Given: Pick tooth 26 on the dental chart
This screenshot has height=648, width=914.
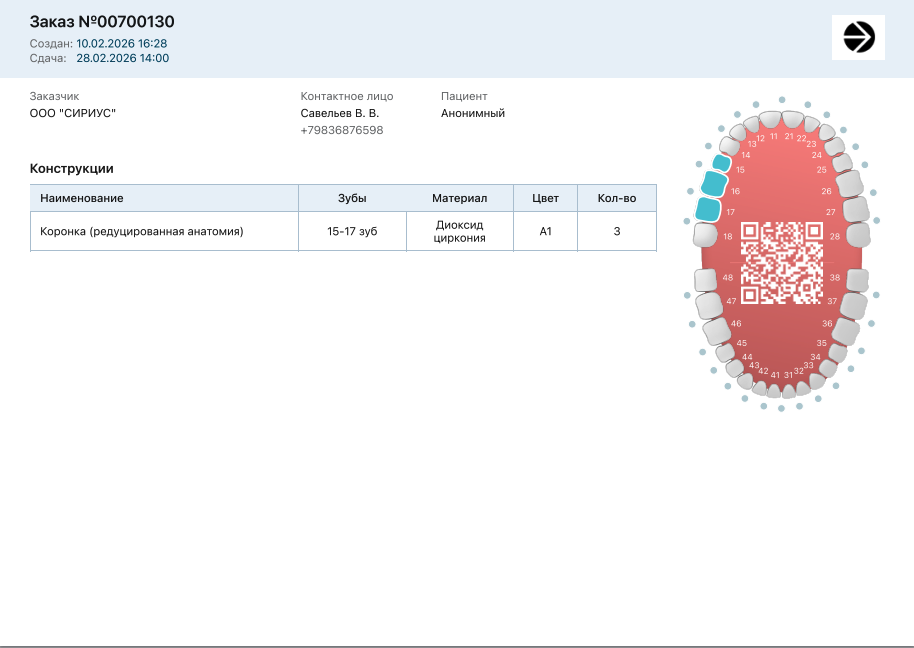Looking at the screenshot, I should [849, 183].
